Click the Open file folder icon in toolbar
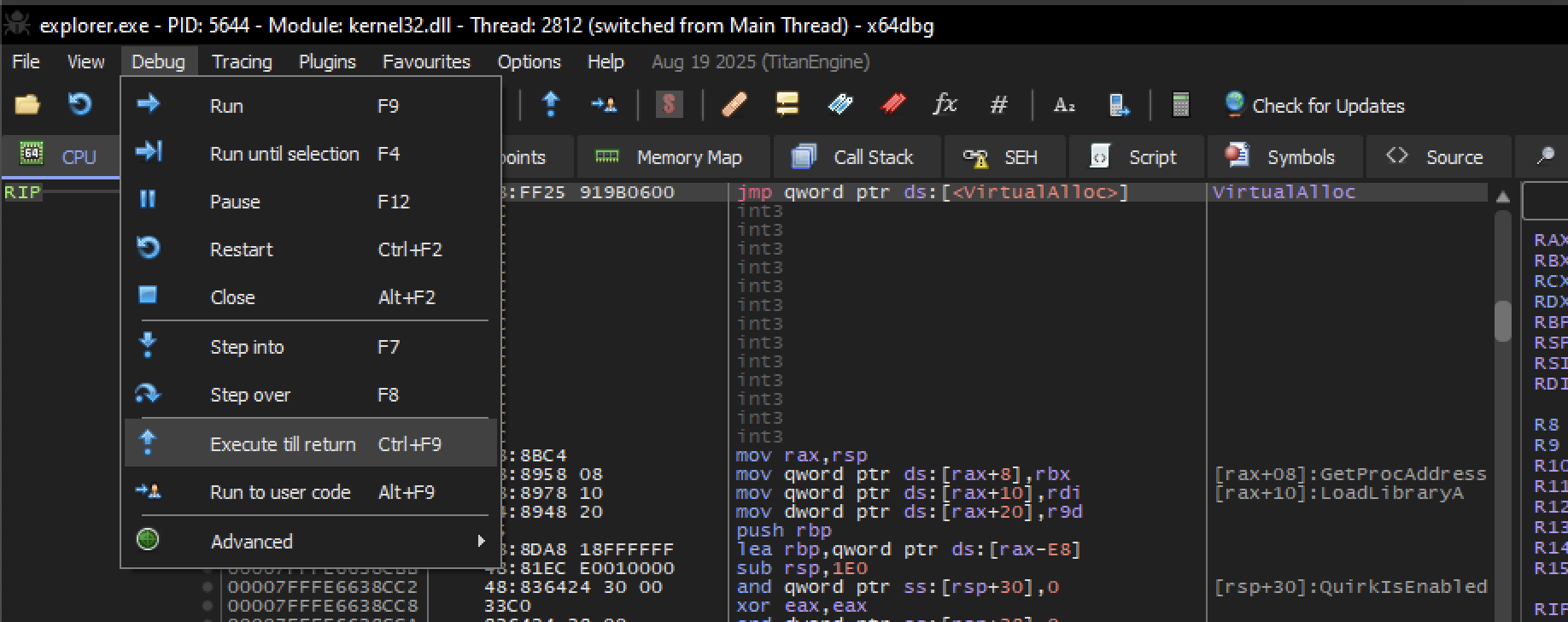This screenshot has height=622, width=1568. point(27,105)
